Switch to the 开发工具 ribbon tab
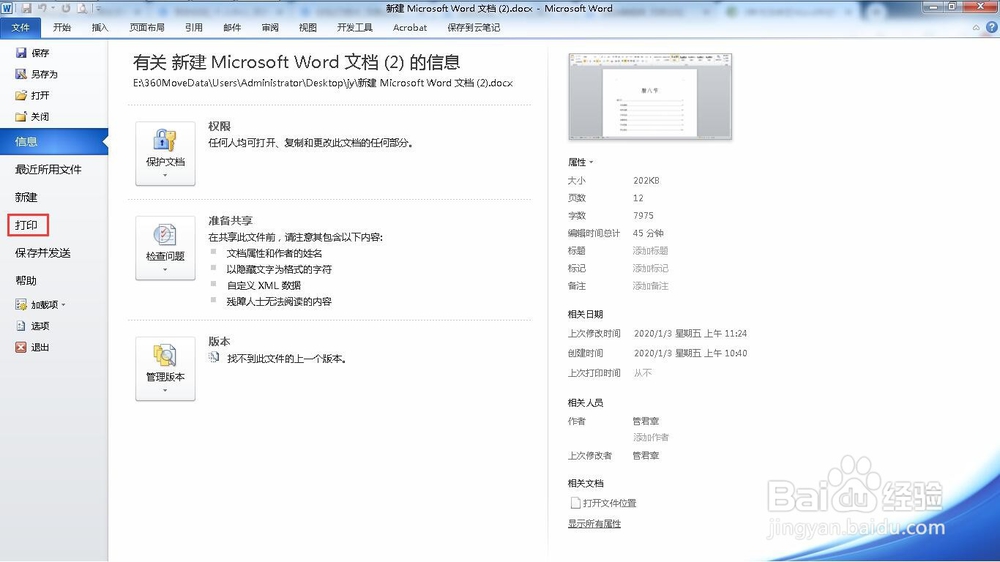This screenshot has width=1000, height=562. [355, 27]
